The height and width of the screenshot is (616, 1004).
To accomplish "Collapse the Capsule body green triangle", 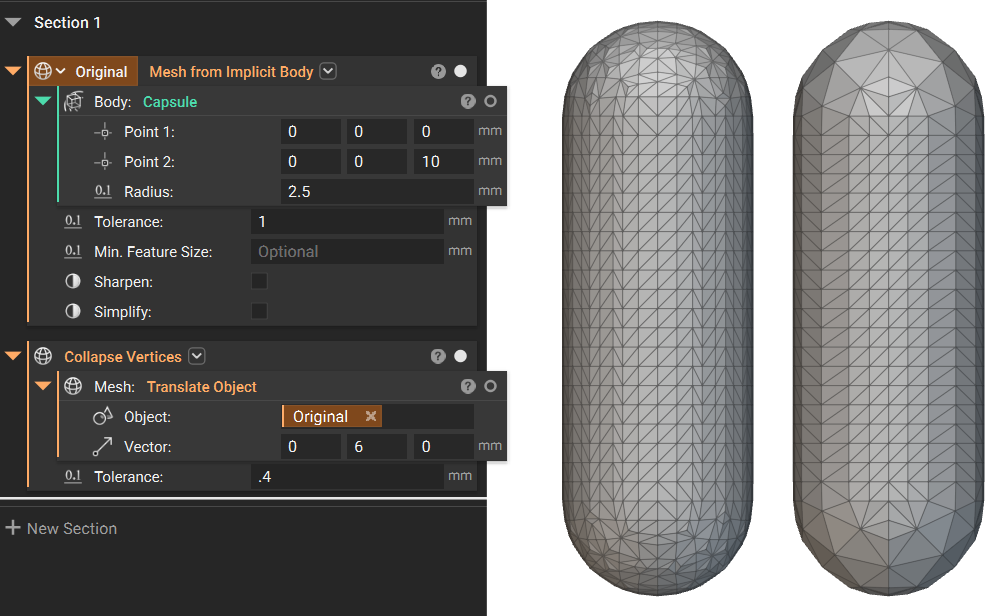I will [x=43, y=101].
